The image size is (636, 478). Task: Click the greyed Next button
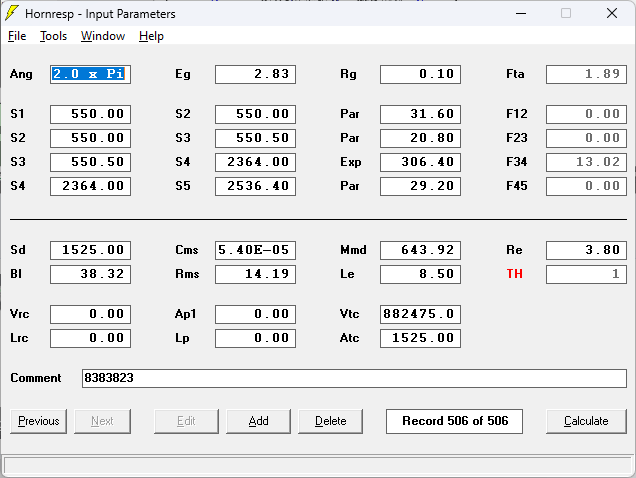coord(102,421)
